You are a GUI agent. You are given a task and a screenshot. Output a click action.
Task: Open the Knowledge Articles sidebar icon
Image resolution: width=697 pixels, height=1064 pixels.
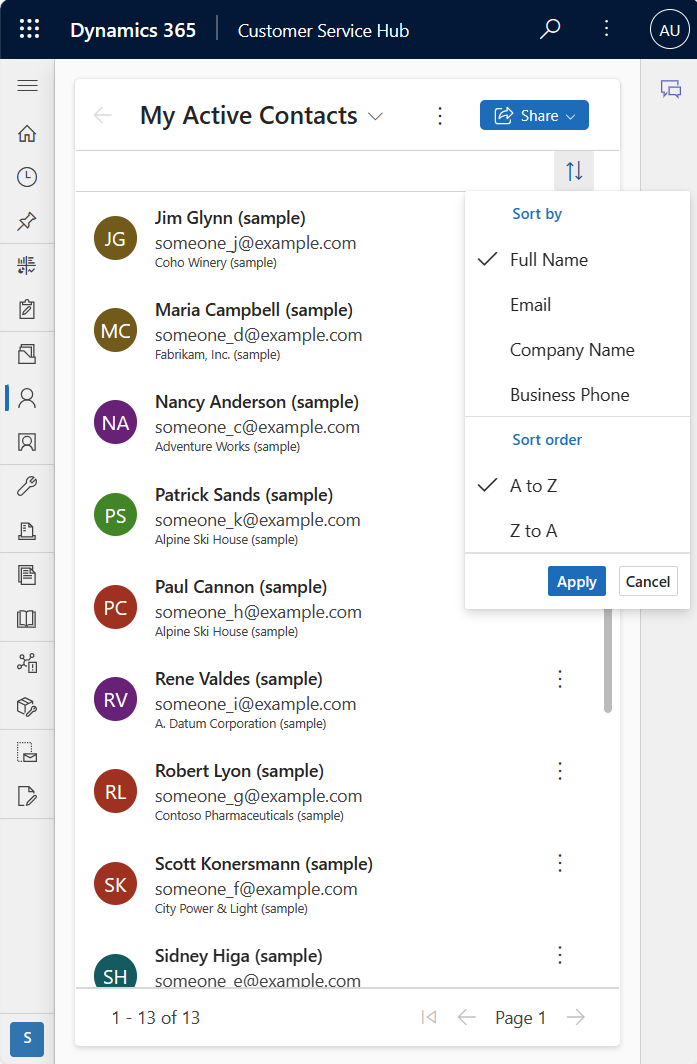[27, 575]
